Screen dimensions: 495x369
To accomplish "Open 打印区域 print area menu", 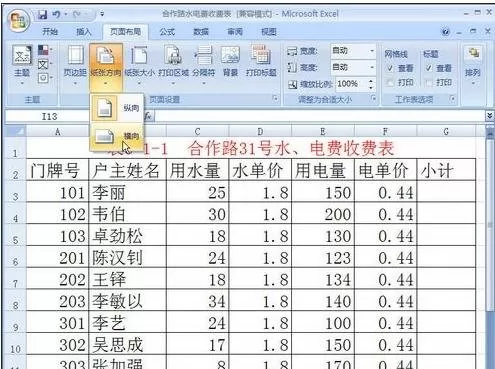I will pyautogui.click(x=173, y=65).
